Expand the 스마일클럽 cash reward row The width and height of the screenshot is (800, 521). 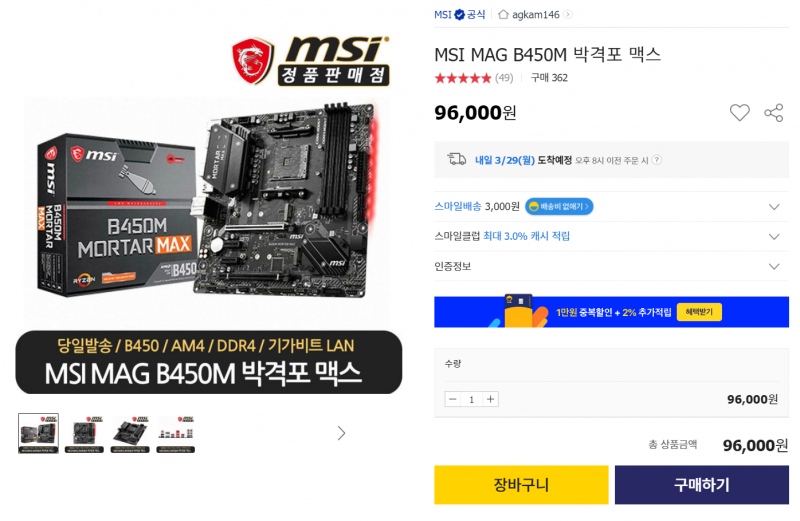point(774,236)
